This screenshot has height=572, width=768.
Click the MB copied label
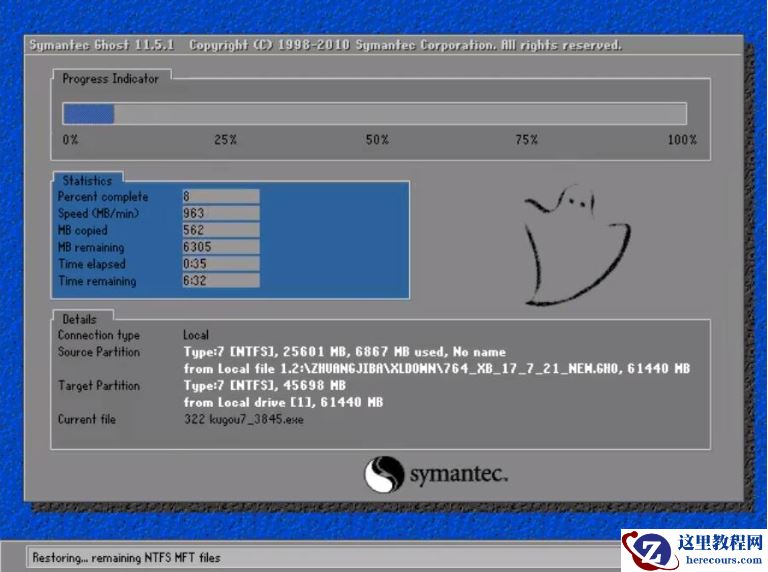click(x=82, y=230)
